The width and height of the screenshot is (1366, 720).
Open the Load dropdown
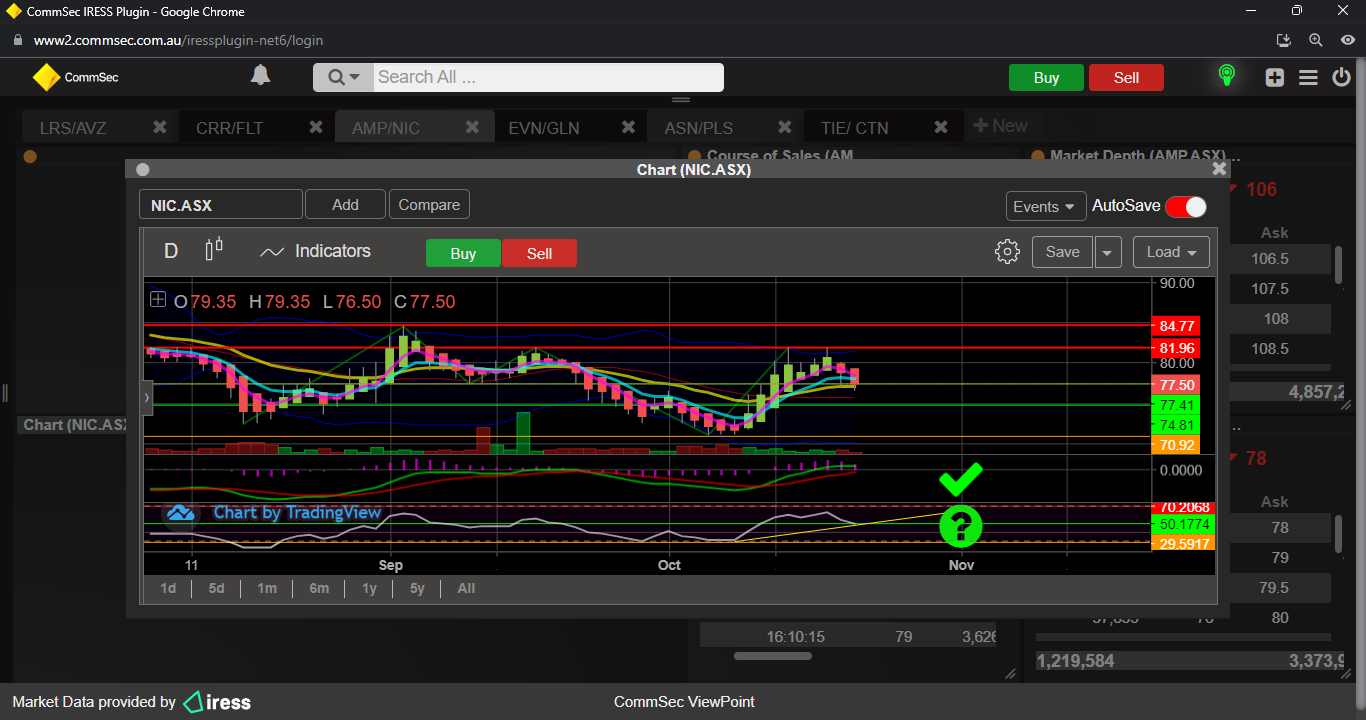coord(1171,252)
